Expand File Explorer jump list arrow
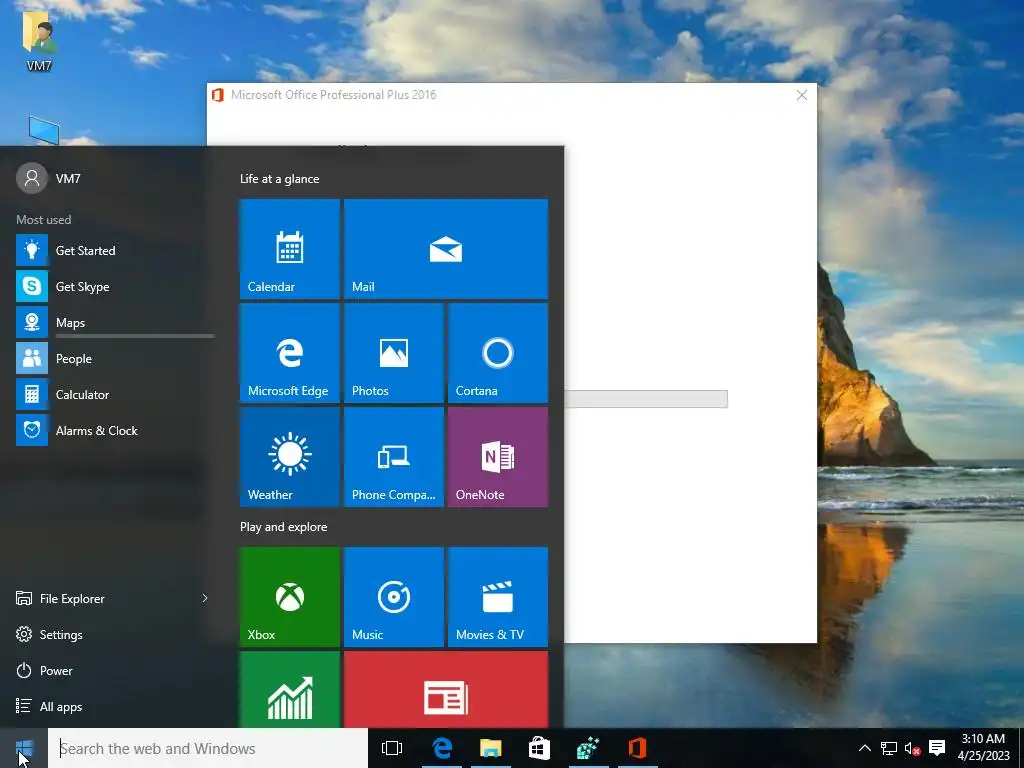Screen dimensions: 1024x768 pyautogui.click(x=205, y=598)
